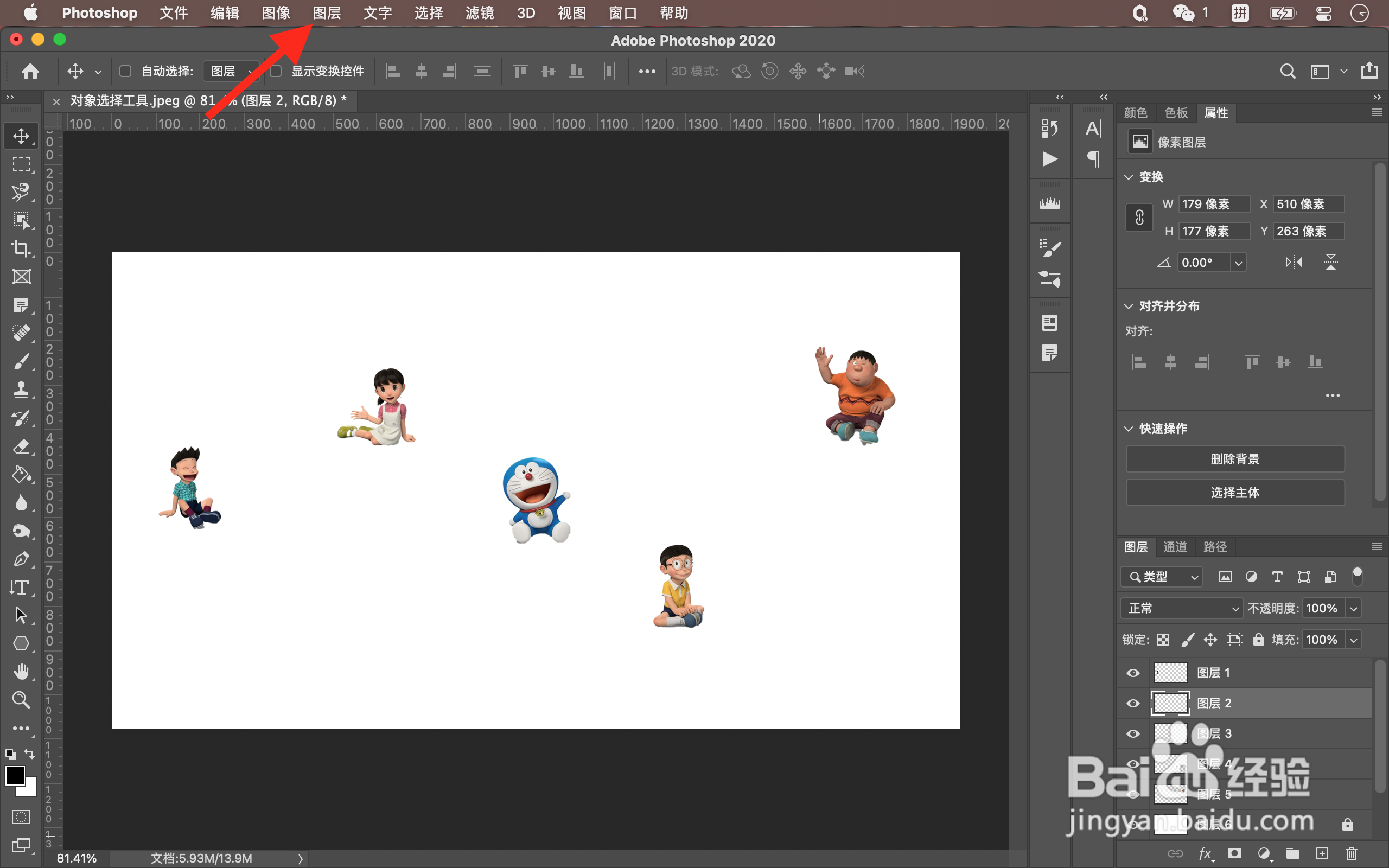Open the 滤镜 menu
Image resolution: width=1389 pixels, height=868 pixels.
point(479,12)
